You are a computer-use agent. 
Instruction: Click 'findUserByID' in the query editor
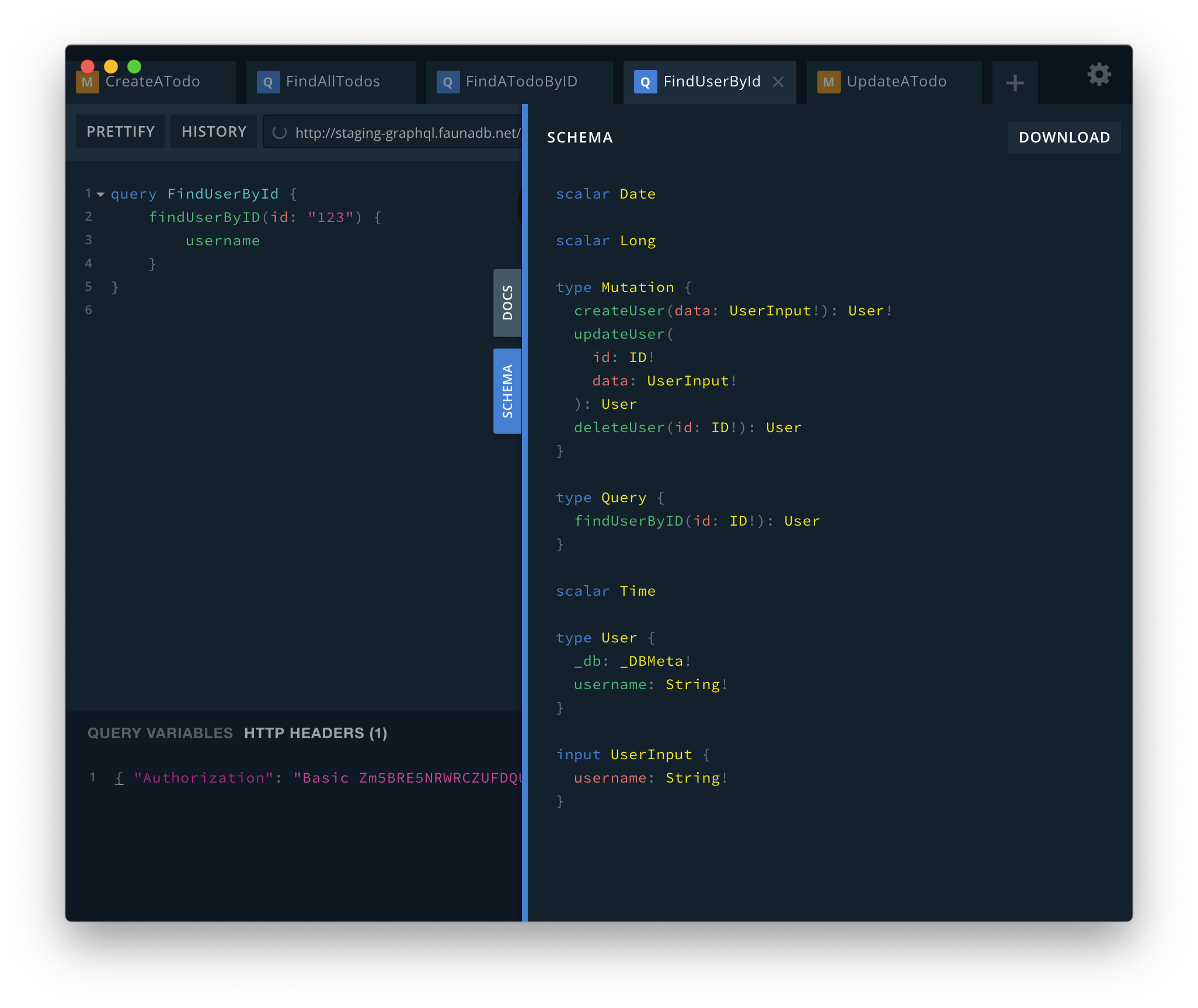pos(204,217)
